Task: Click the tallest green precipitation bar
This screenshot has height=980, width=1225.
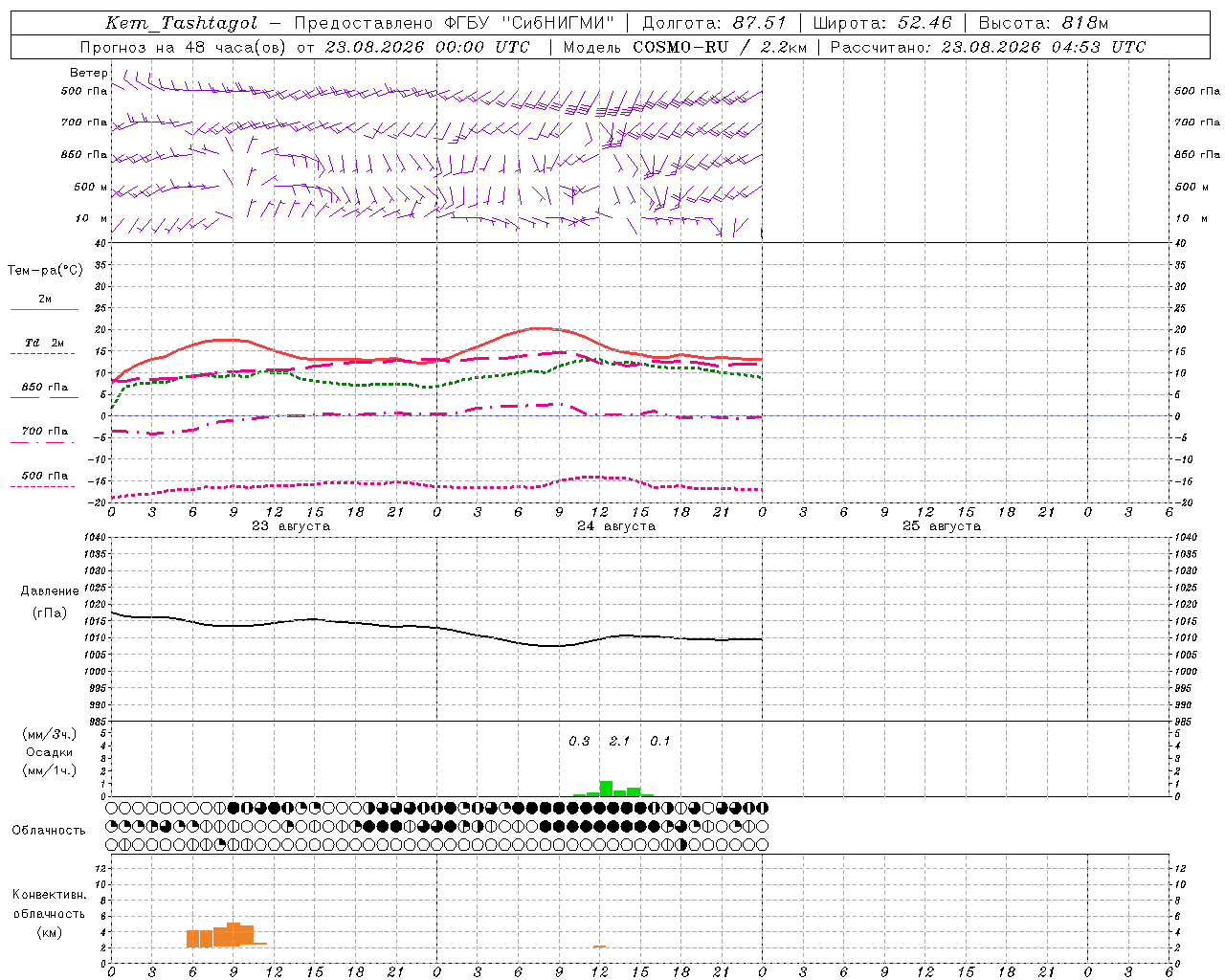Action: [606, 789]
